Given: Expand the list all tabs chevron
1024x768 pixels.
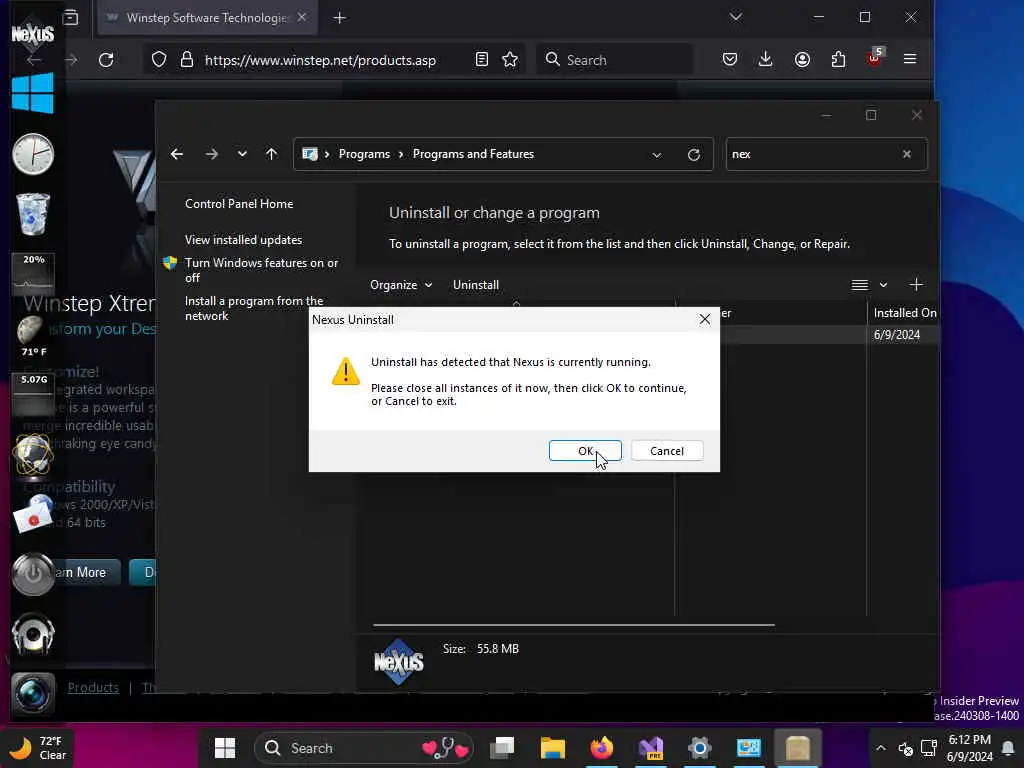Looking at the screenshot, I should 736,17.
